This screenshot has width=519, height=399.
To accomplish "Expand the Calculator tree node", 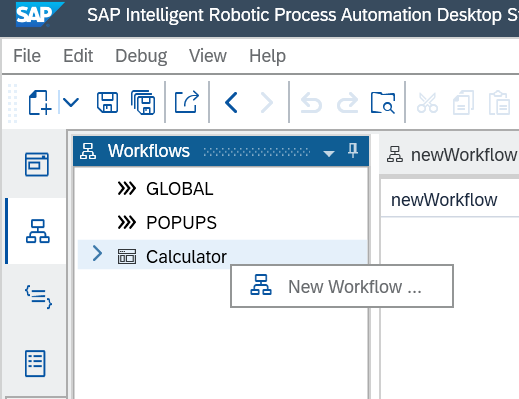I will click(97, 253).
